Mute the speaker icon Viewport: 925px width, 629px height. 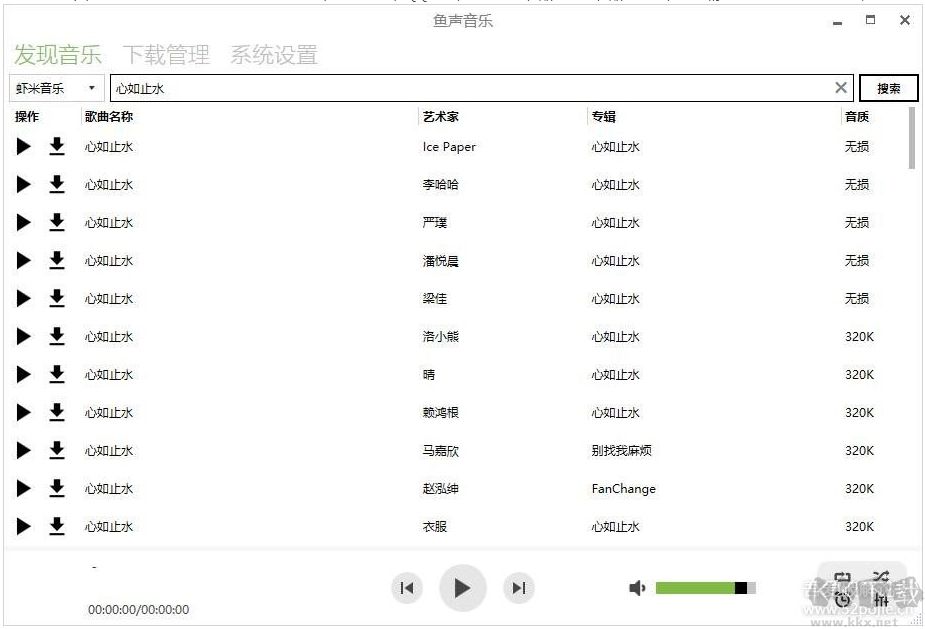click(x=637, y=588)
